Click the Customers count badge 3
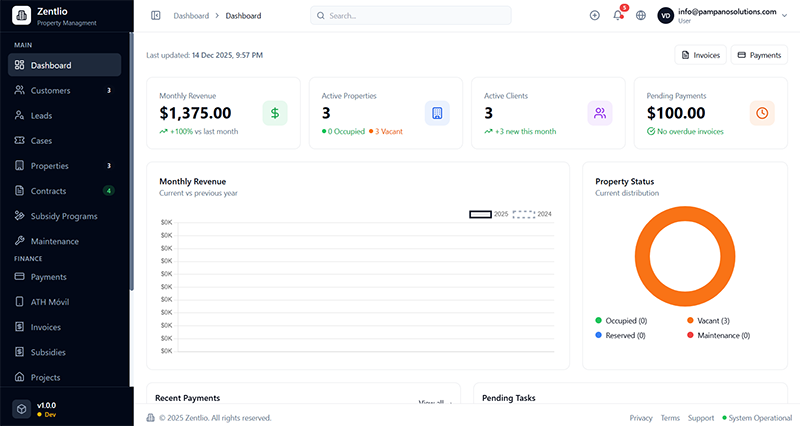 click(x=109, y=90)
